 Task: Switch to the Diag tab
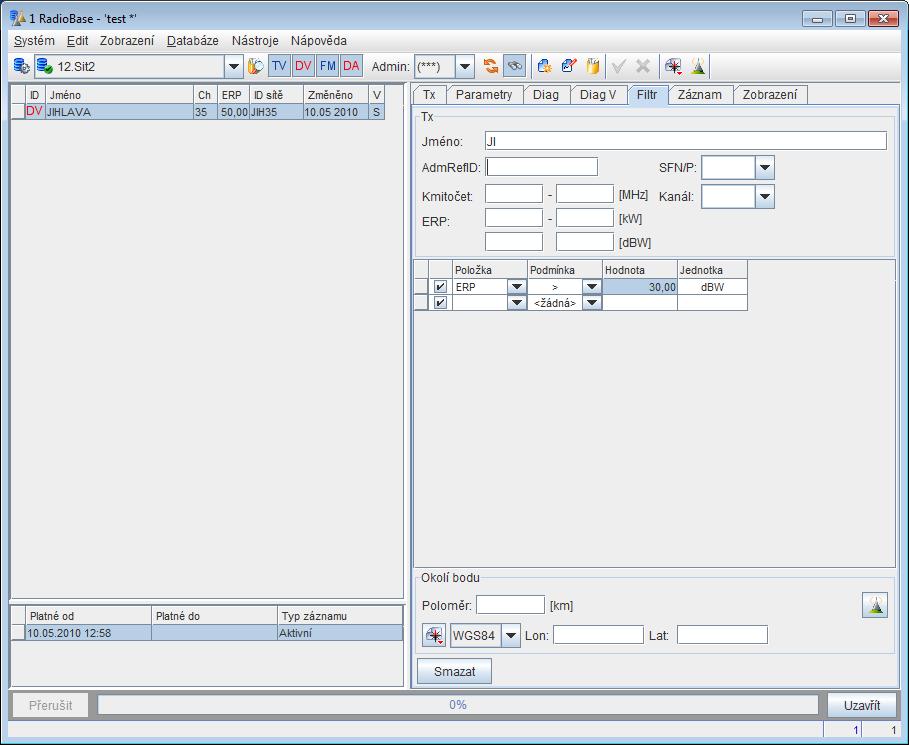tap(546, 95)
